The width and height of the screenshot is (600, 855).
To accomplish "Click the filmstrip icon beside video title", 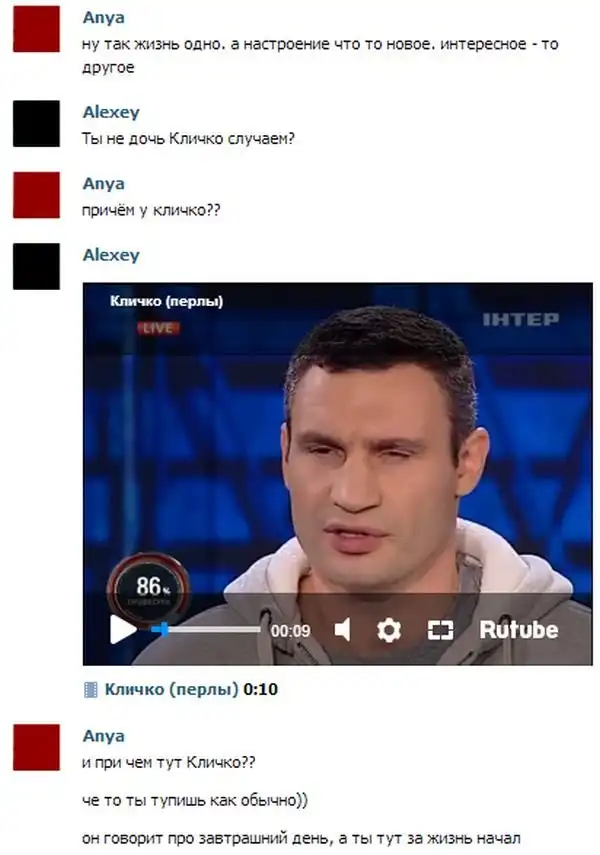I will (91, 690).
